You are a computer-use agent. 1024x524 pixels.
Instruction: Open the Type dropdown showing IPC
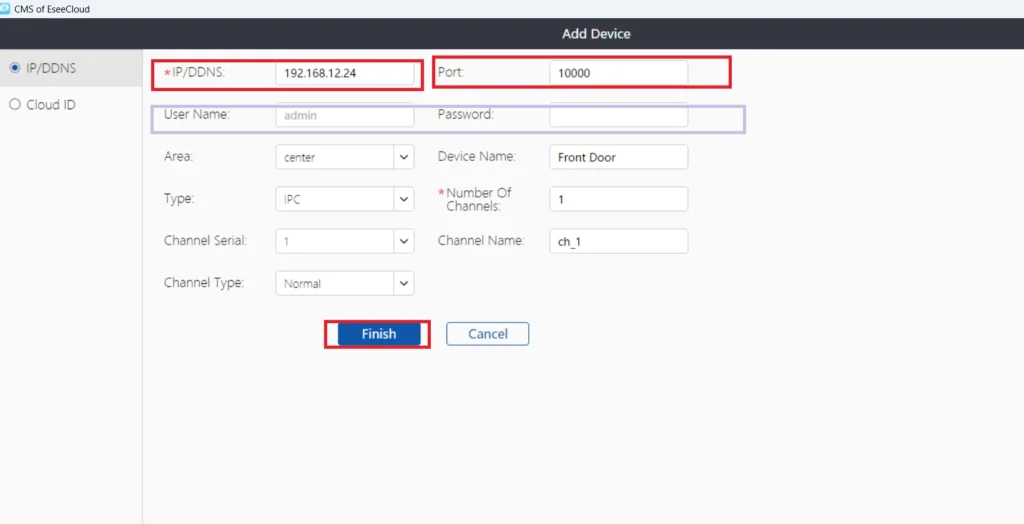pyautogui.click(x=344, y=199)
